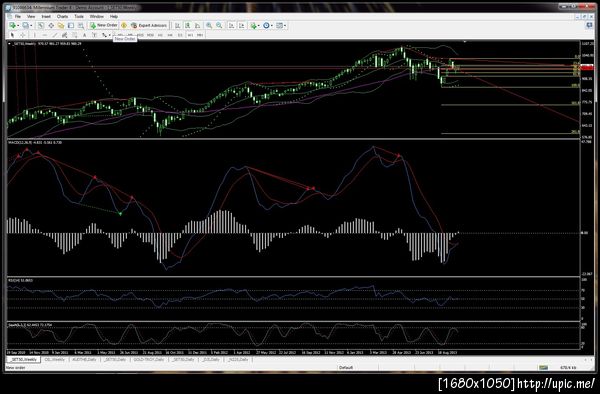
Task: Open the Window menu
Action: [x=97, y=16]
